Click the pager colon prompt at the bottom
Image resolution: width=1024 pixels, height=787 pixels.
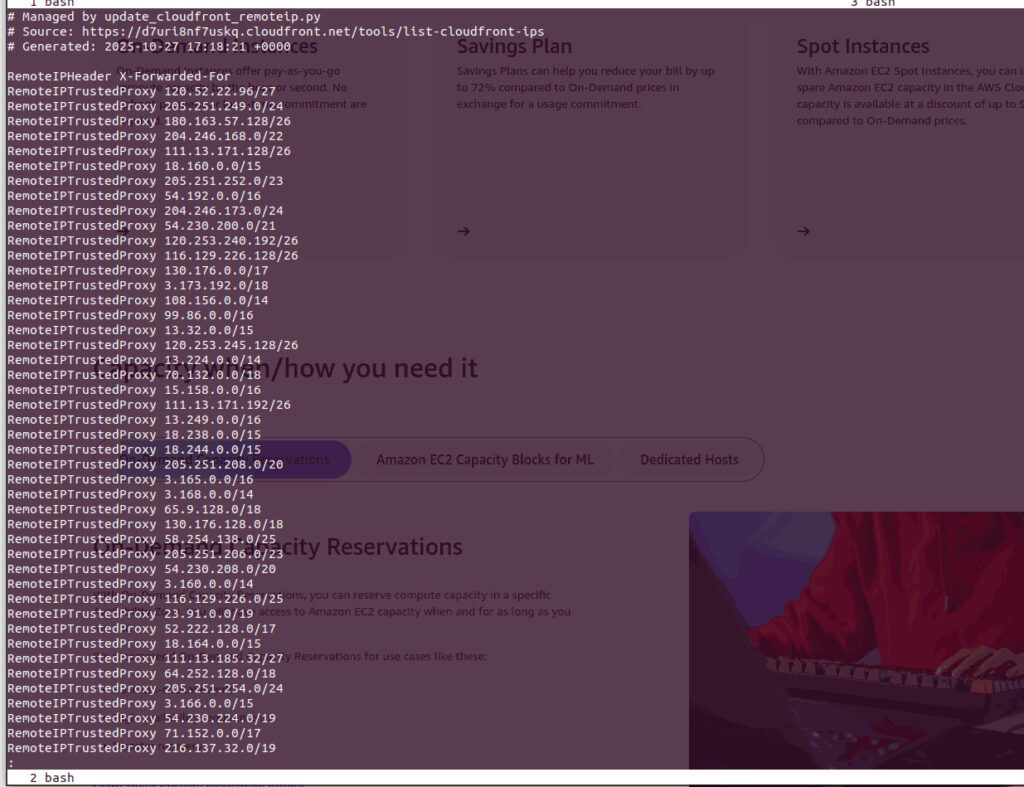(11, 763)
